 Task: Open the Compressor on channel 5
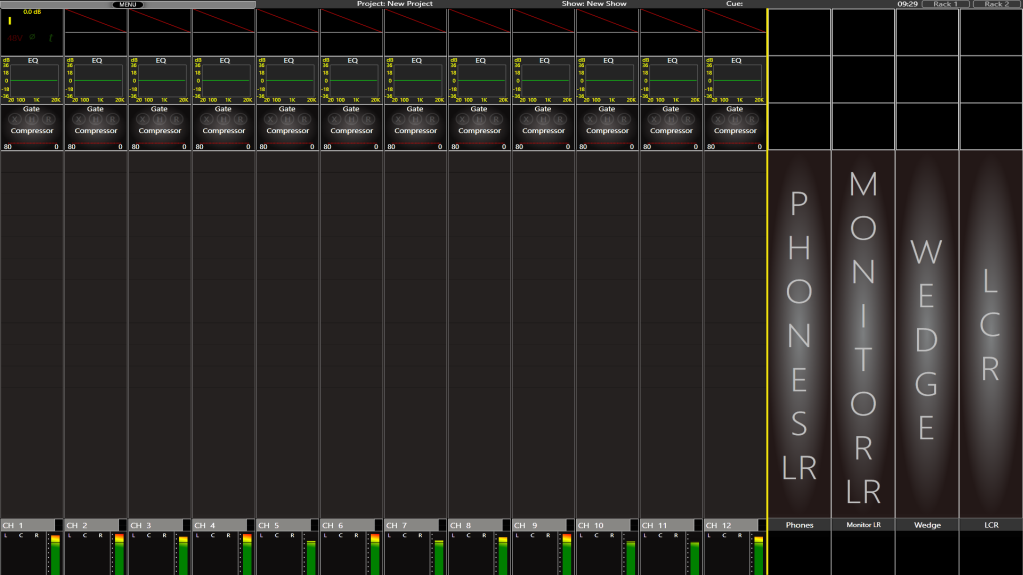288,131
